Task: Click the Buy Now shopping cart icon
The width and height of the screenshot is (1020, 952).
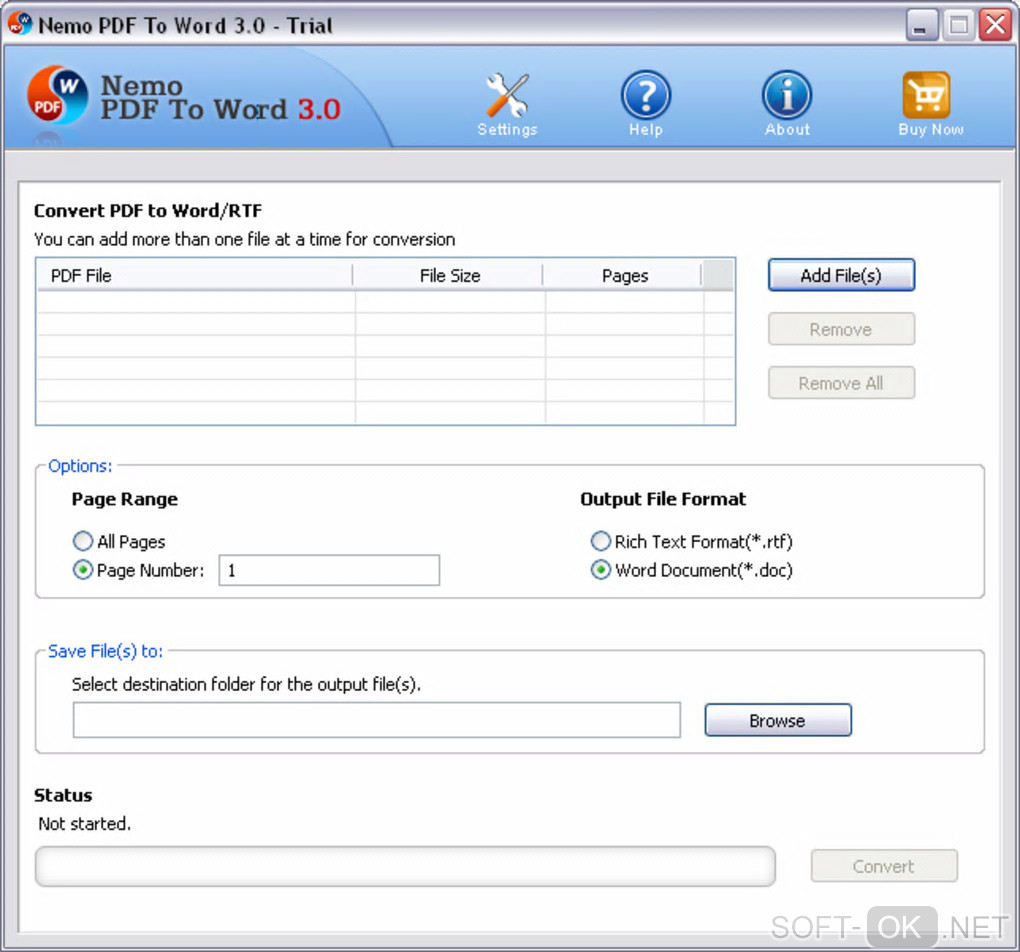Action: tap(926, 95)
